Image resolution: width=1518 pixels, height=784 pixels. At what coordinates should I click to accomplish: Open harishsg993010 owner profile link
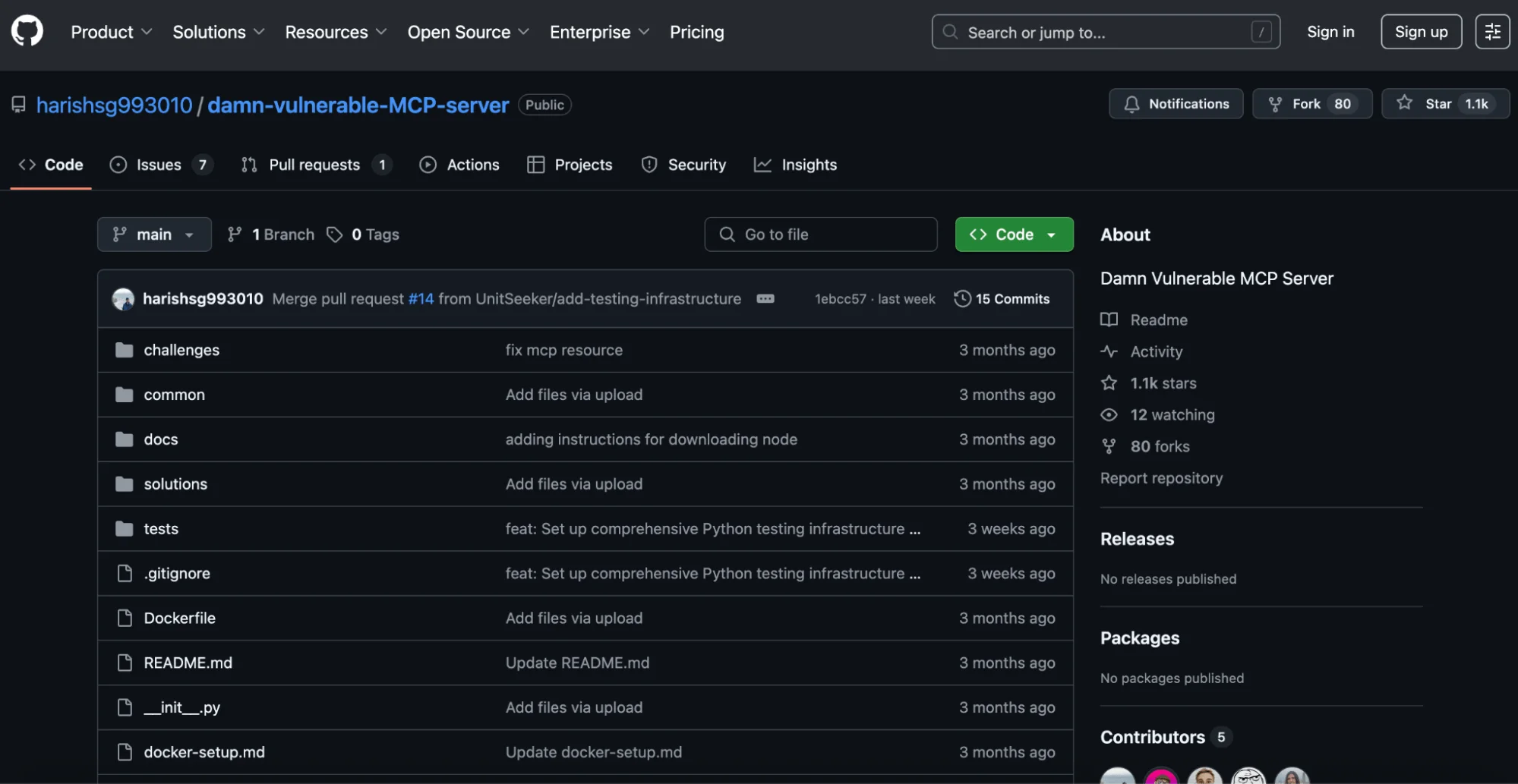point(114,105)
